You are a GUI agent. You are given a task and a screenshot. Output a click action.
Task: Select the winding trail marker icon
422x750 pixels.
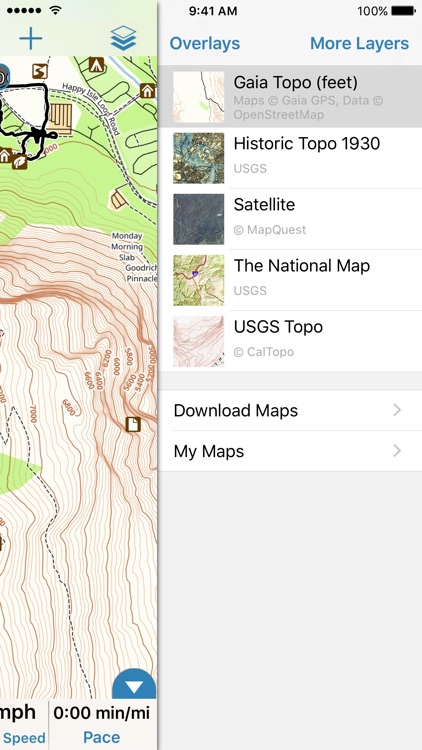[x=40, y=71]
